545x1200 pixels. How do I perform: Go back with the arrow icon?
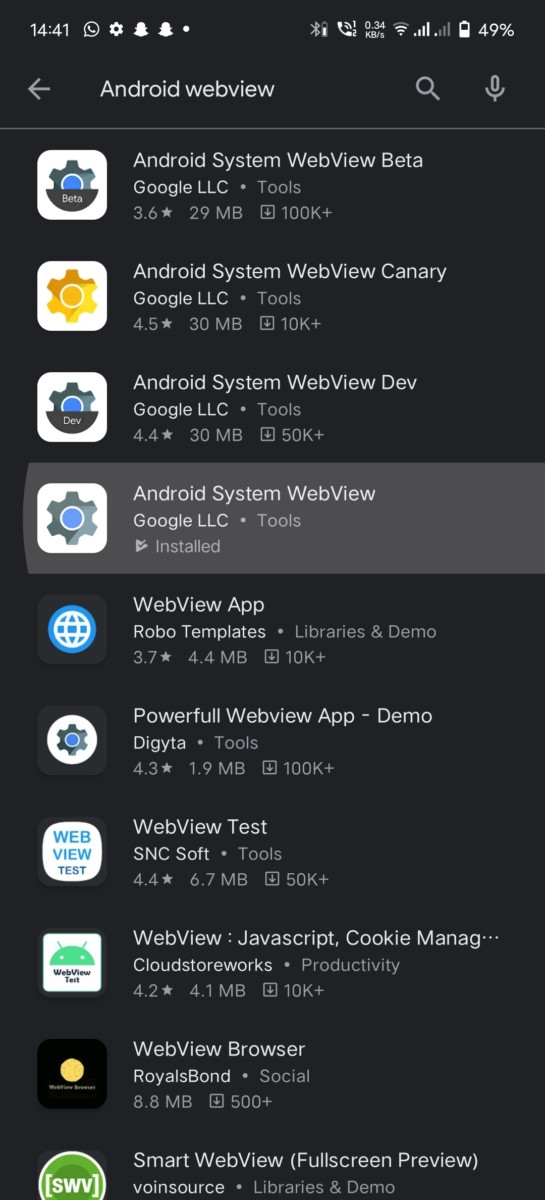(x=39, y=89)
